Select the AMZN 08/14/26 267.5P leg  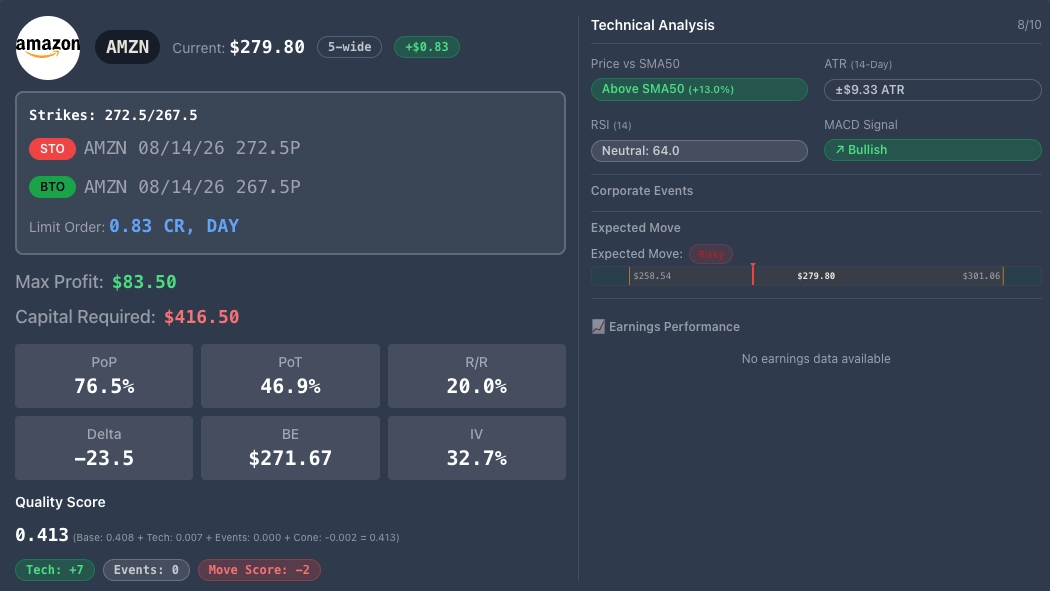pyautogui.click(x=192, y=187)
